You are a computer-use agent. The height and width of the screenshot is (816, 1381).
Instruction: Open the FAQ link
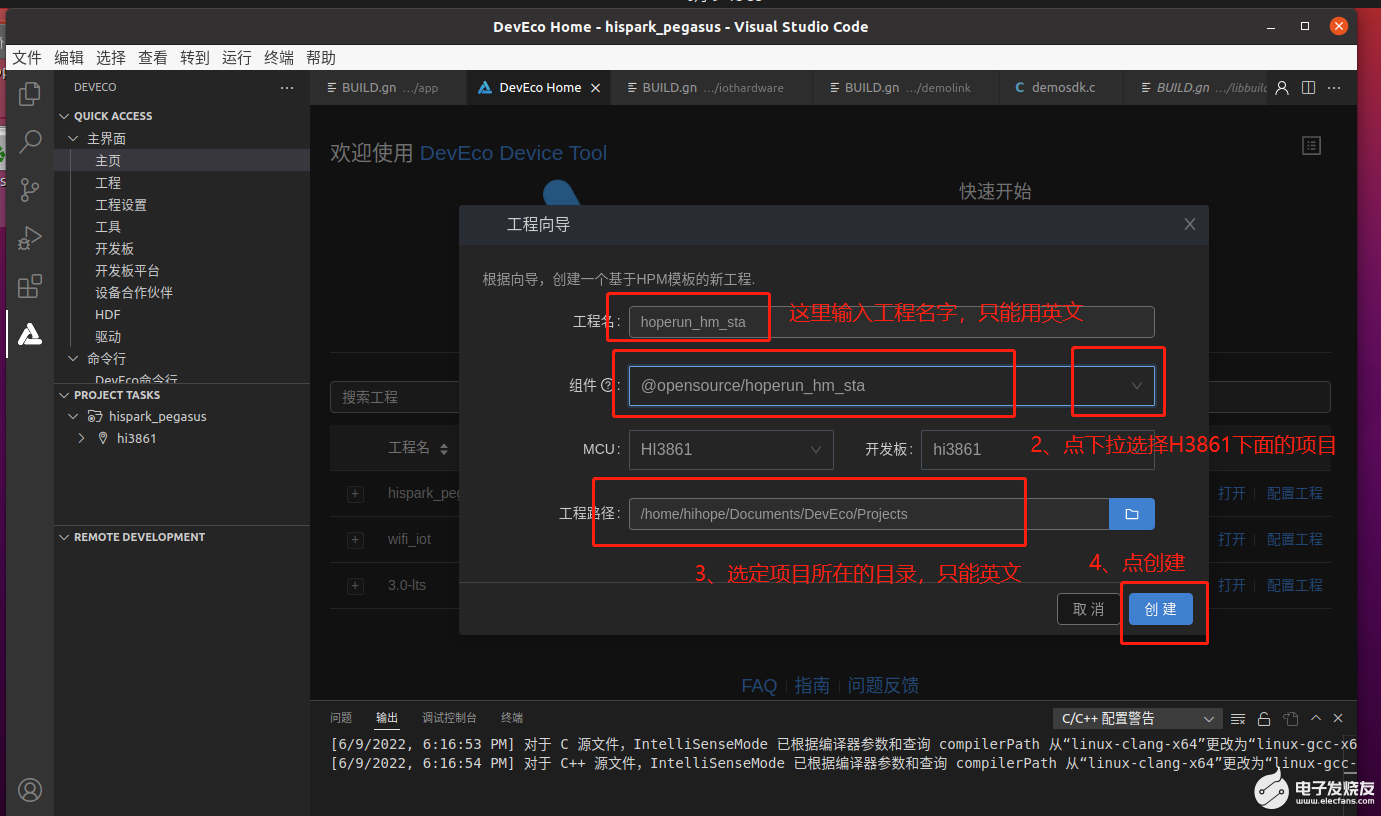(x=759, y=686)
